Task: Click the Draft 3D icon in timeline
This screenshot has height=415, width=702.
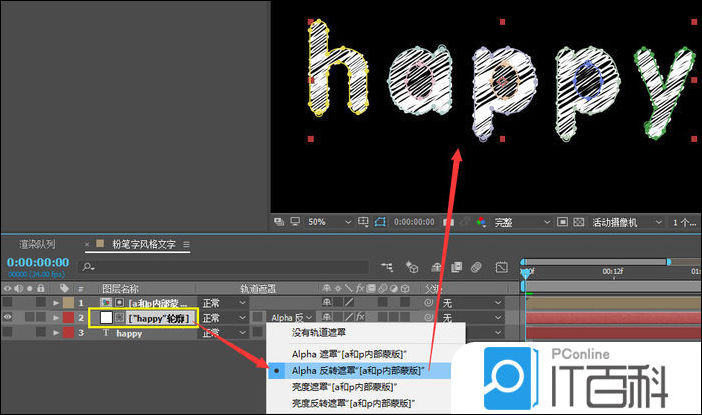Action: [411, 267]
